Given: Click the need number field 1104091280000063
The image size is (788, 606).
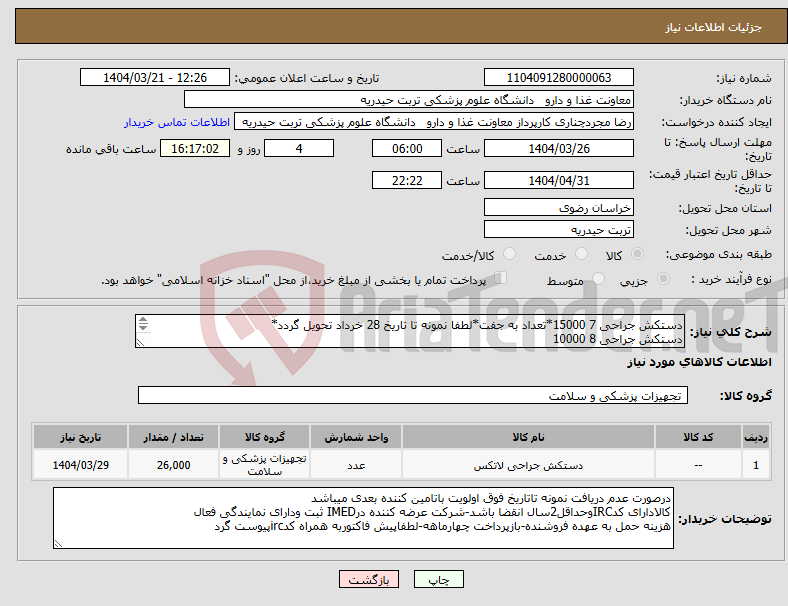Looking at the screenshot, I should click(x=559, y=77).
